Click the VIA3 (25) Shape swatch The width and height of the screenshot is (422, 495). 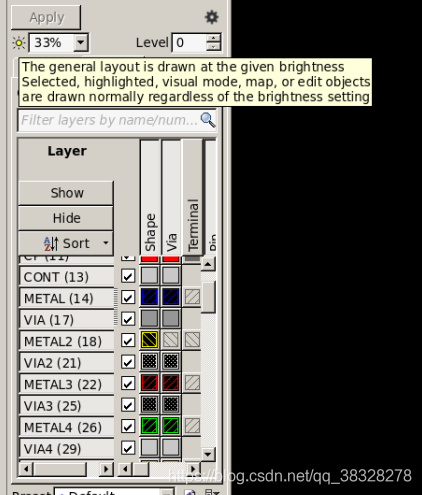[149, 404]
